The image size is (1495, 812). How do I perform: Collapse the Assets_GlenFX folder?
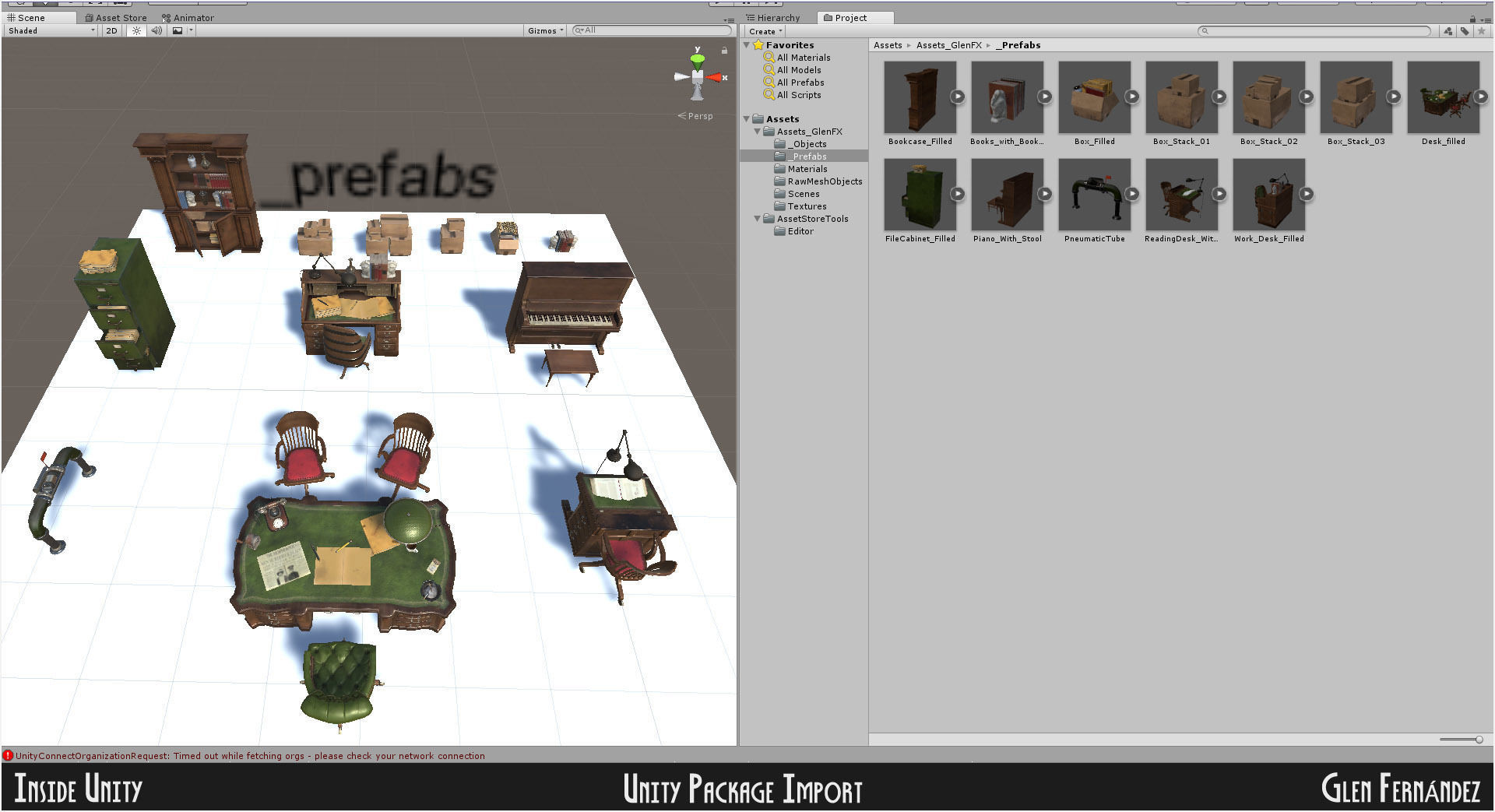click(758, 132)
